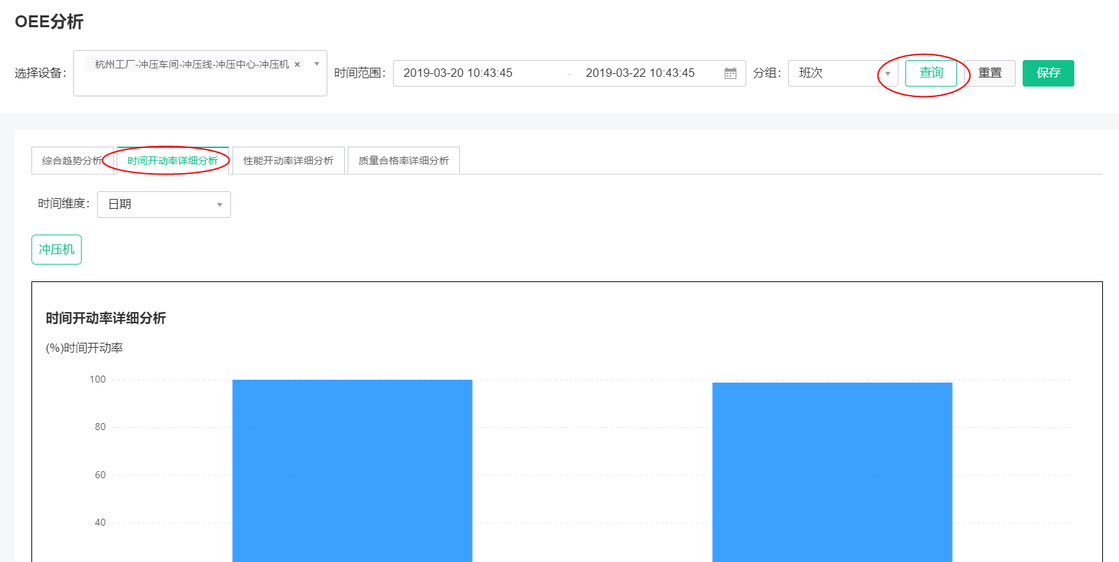Viewport: 1119px width, 562px height.
Task: Click the second blue bar in chart
Action: [x=832, y=472]
